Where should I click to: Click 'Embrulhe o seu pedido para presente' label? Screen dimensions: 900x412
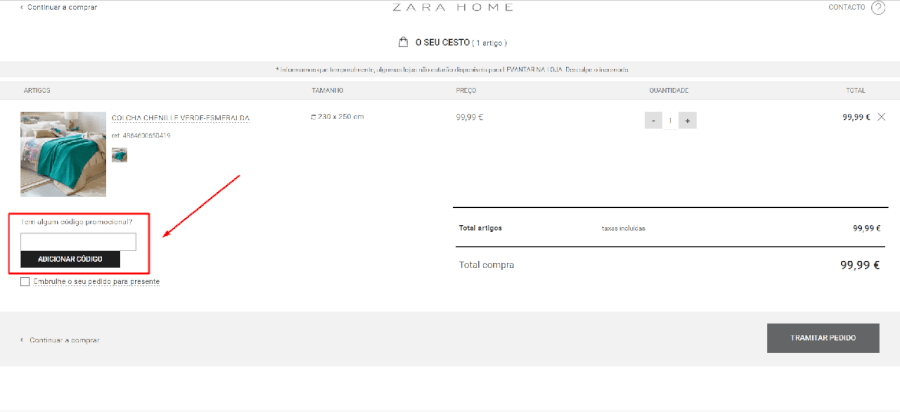96,282
